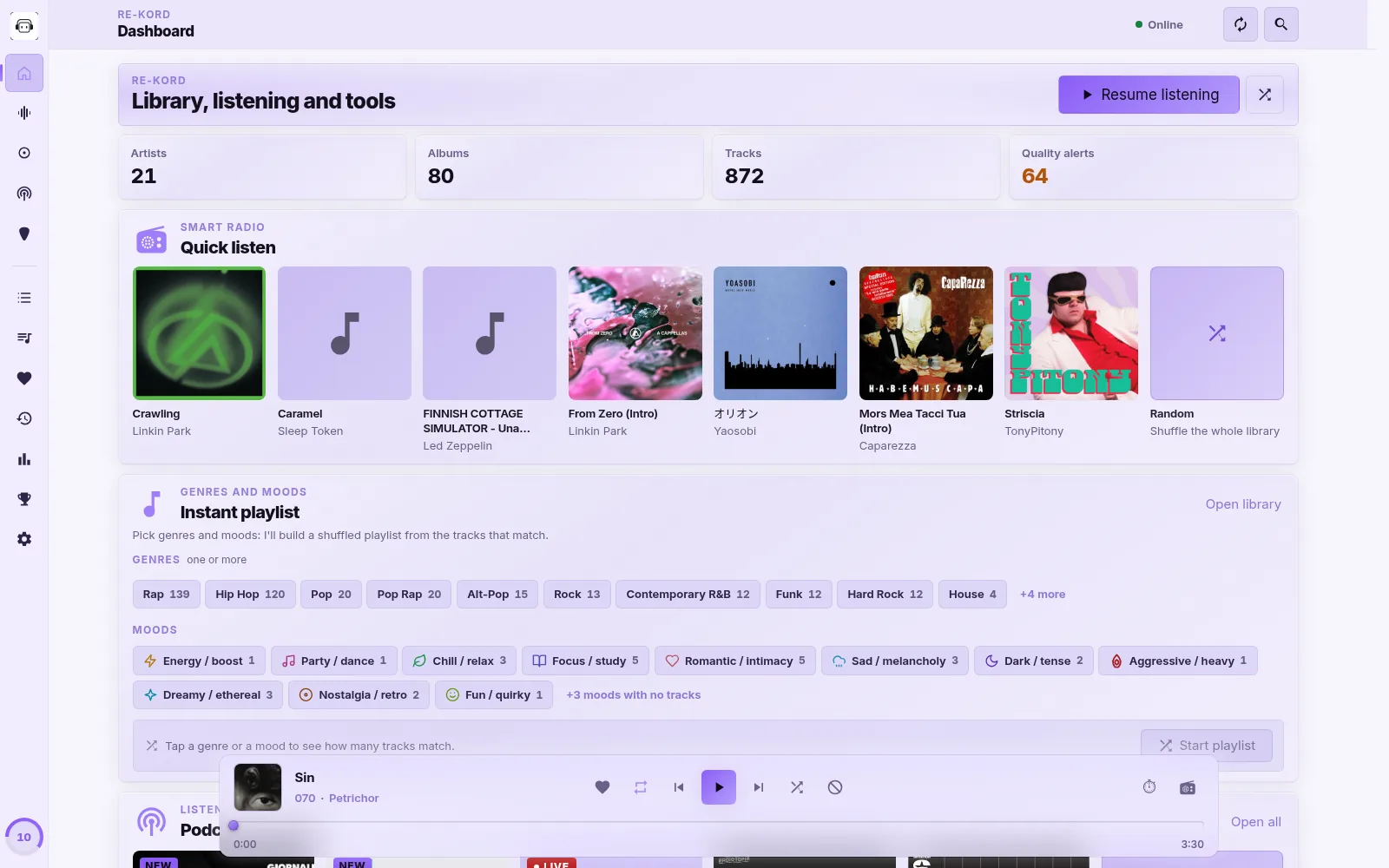Click the search magnifier icon

click(1281, 24)
